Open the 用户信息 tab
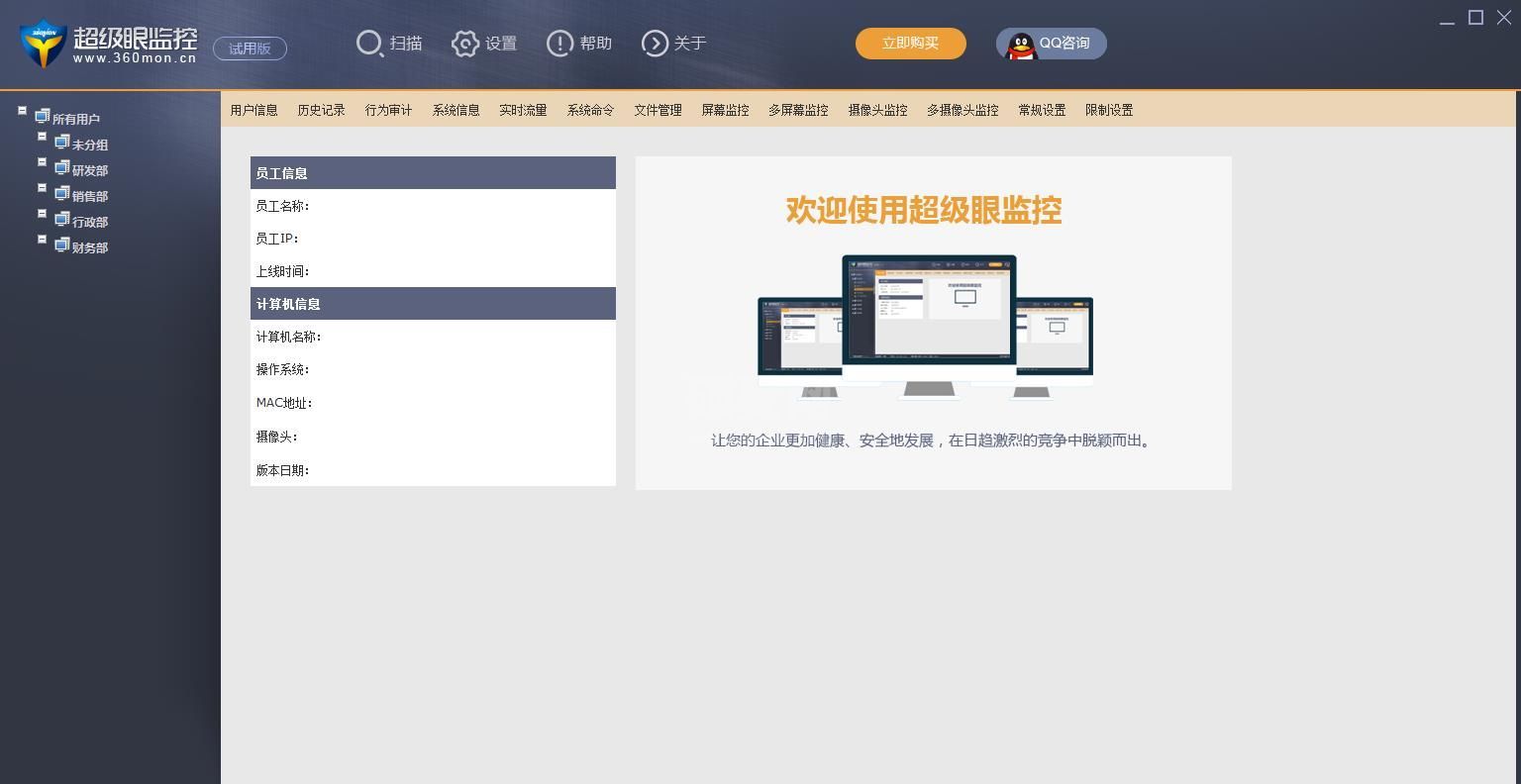 (x=254, y=110)
